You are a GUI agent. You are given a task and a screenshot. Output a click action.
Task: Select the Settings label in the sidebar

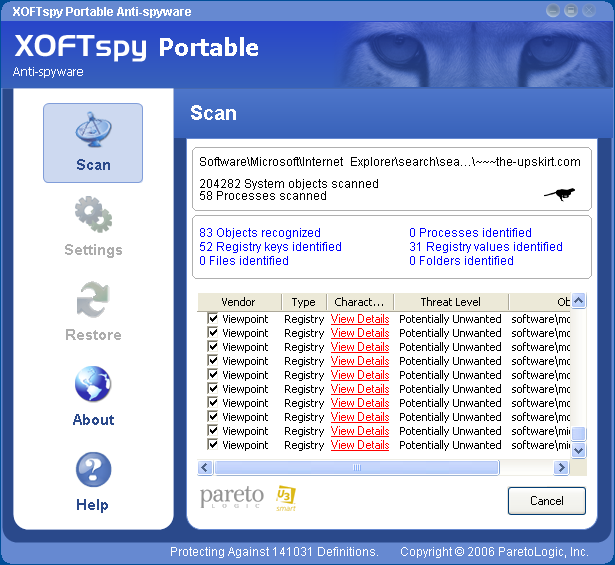93,250
